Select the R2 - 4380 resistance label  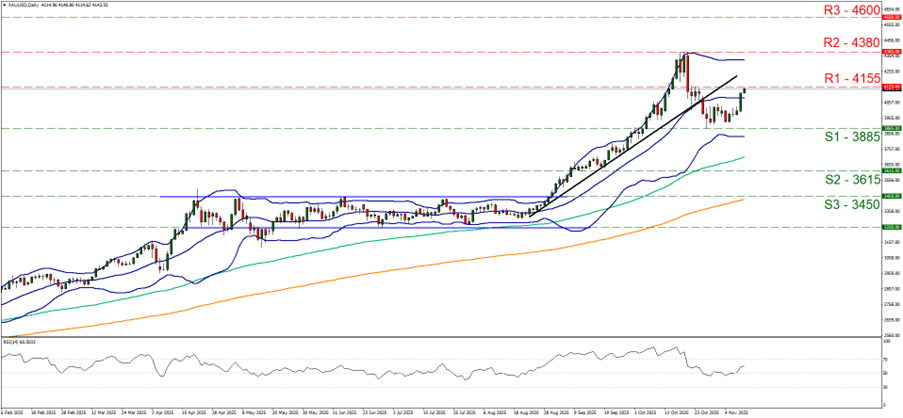click(x=851, y=43)
